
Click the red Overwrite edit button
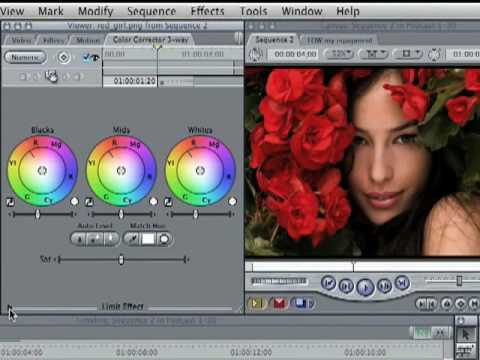click(279, 303)
